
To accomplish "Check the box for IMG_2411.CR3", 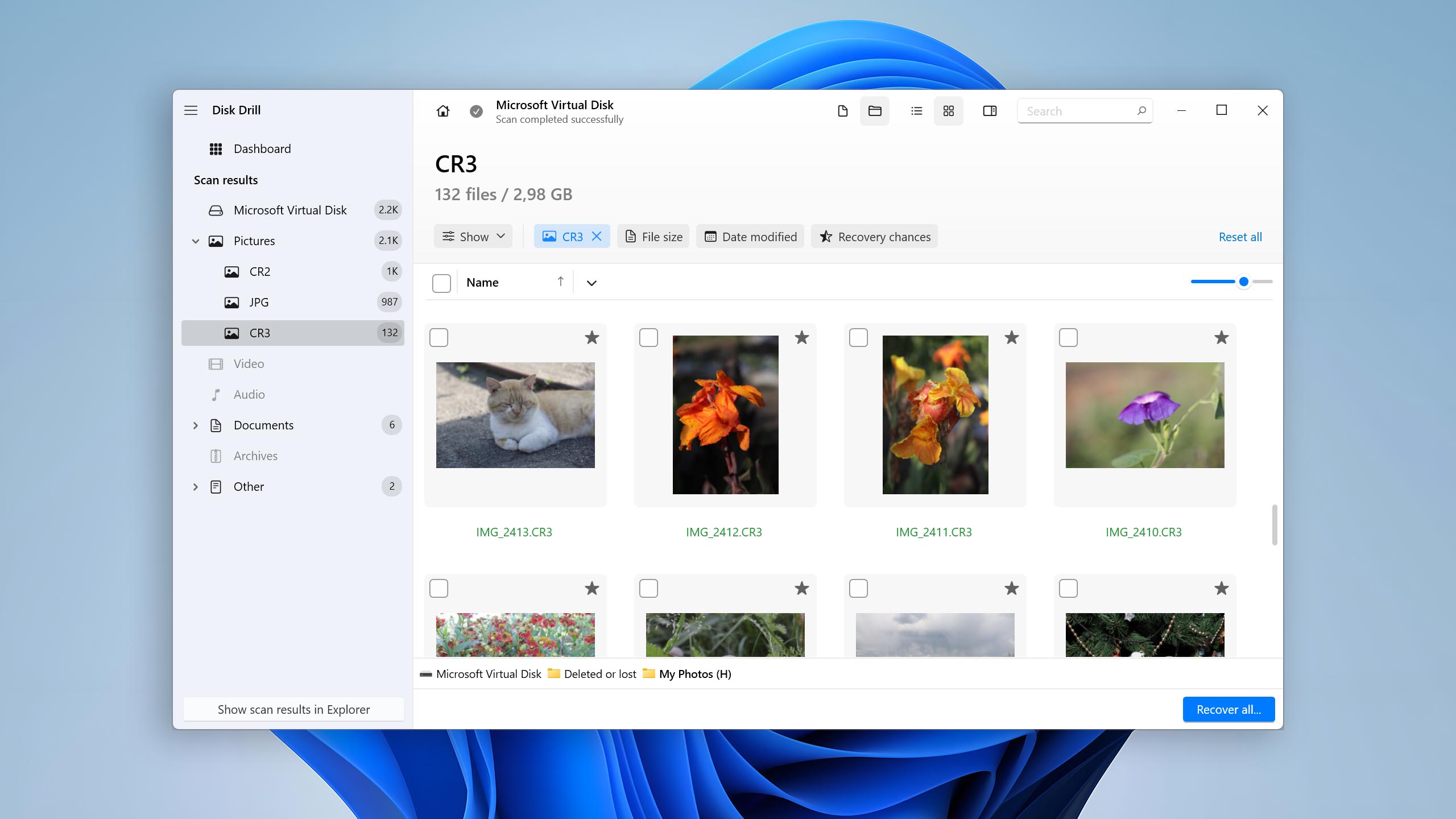I will tap(859, 337).
